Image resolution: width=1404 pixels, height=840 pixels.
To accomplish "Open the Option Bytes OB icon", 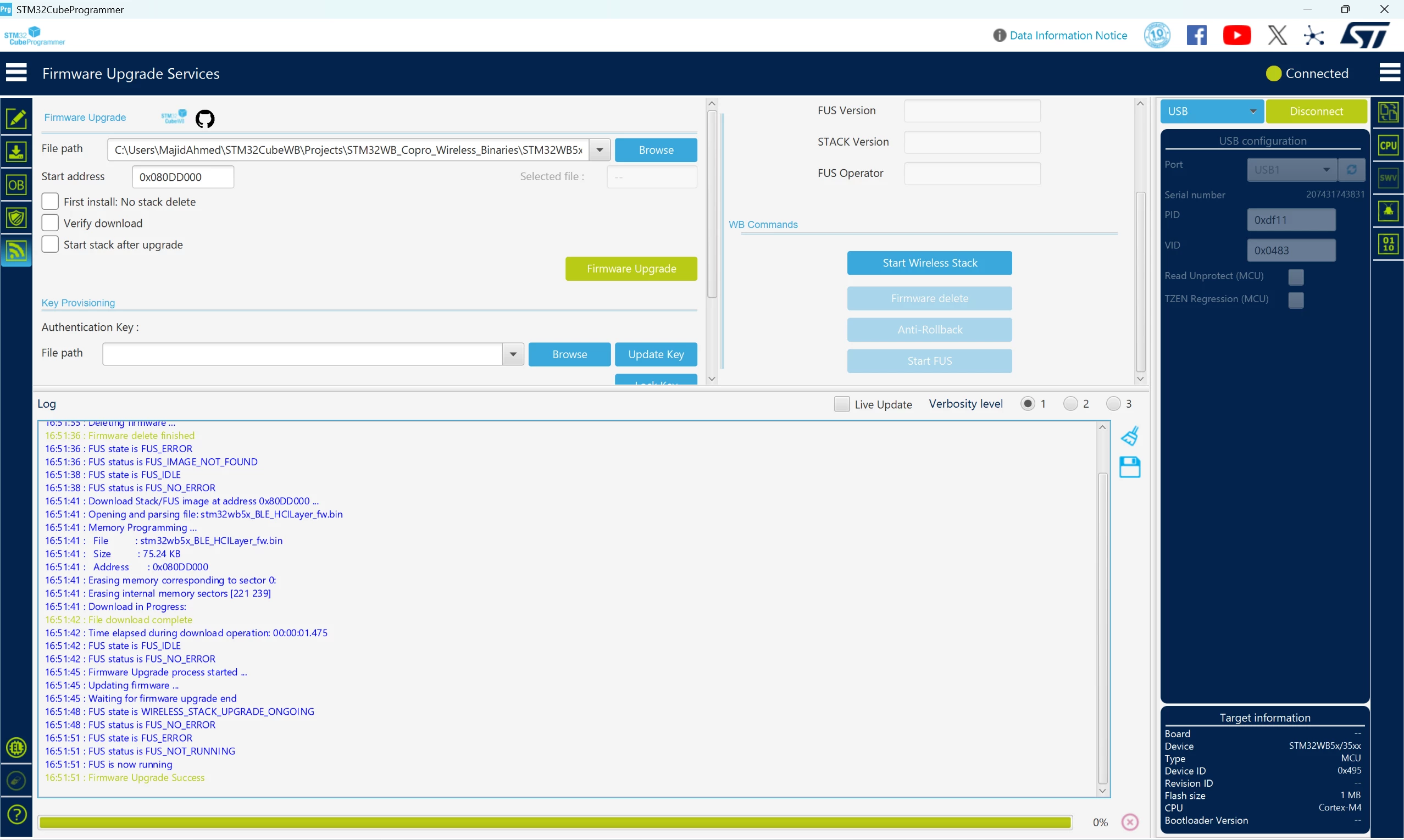I will click(x=16, y=185).
